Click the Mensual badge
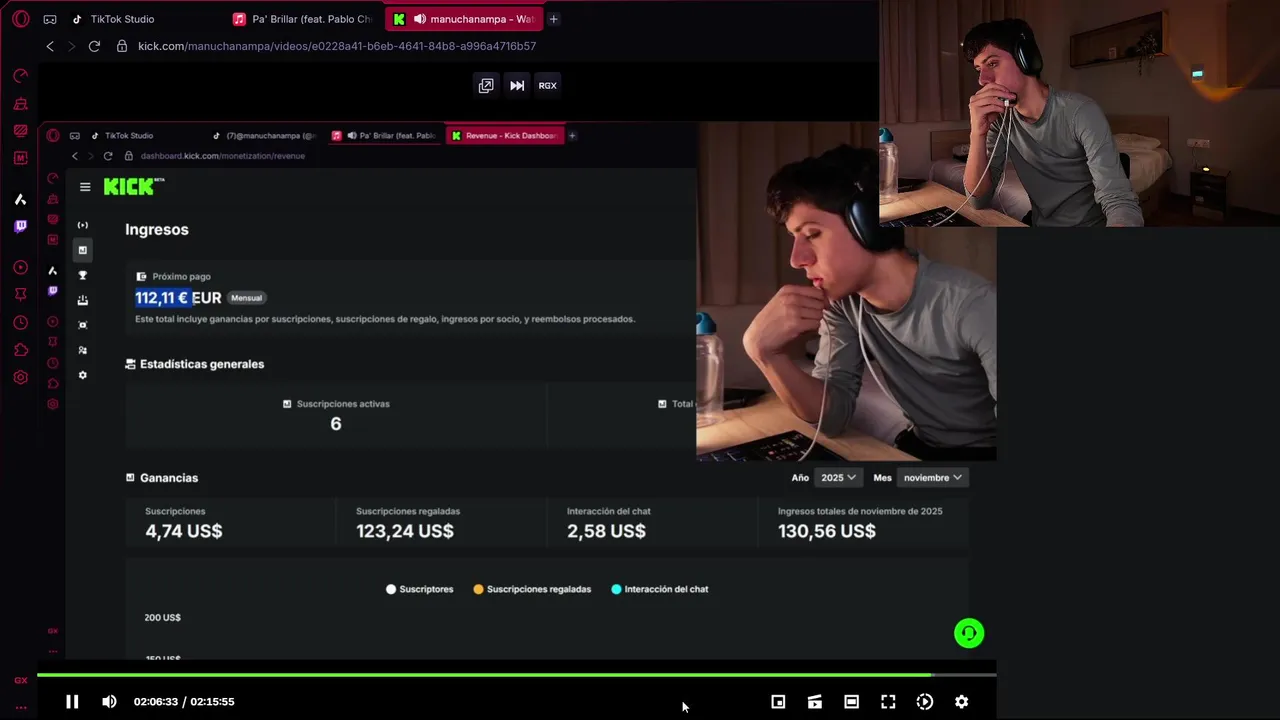The height and width of the screenshot is (720, 1280). [246, 298]
